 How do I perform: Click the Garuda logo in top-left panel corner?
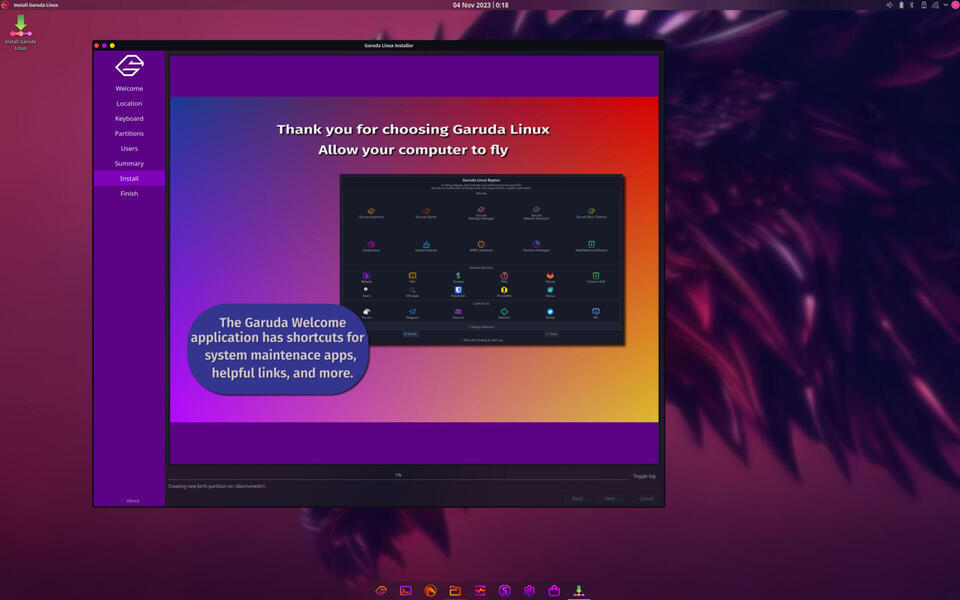5,5
